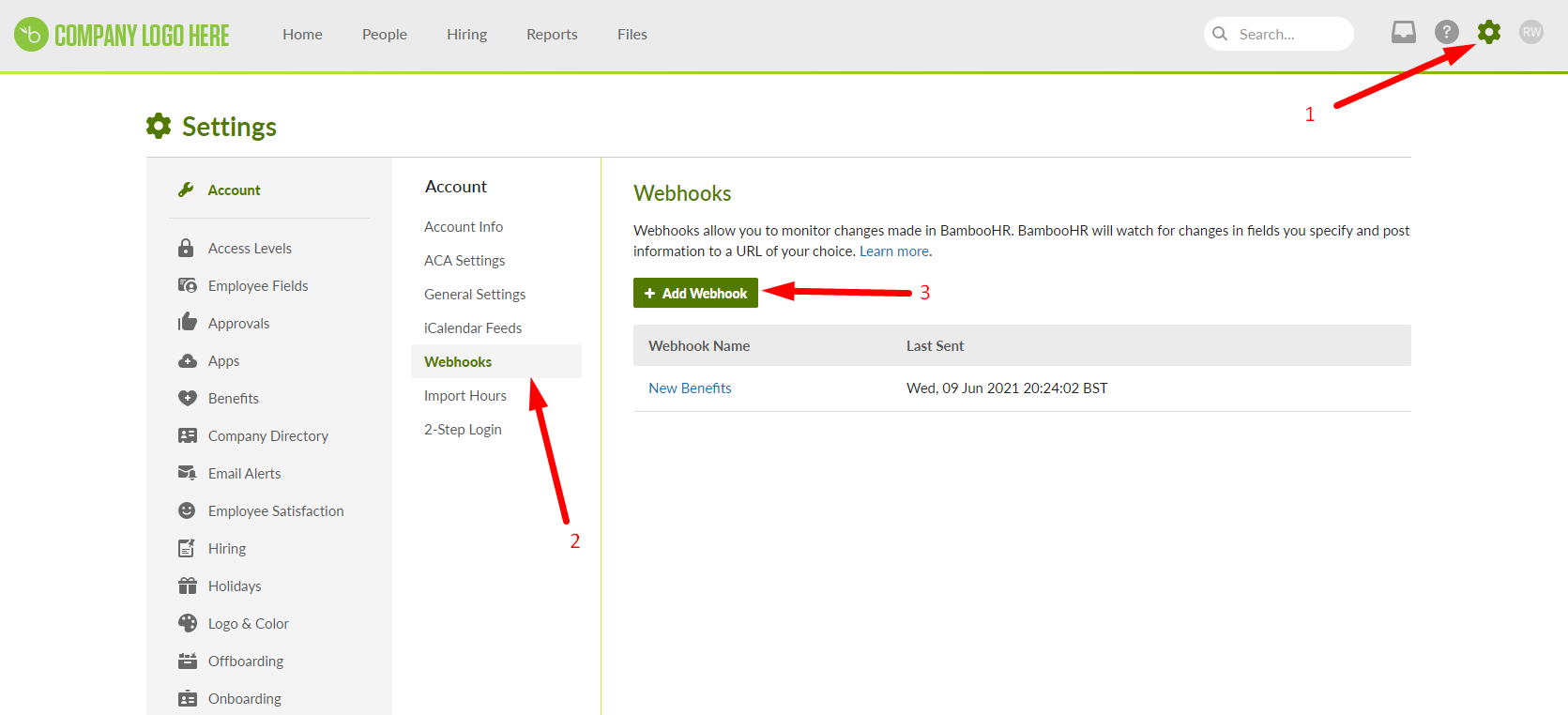Click the BambooHR leaf logo icon

(x=31, y=35)
